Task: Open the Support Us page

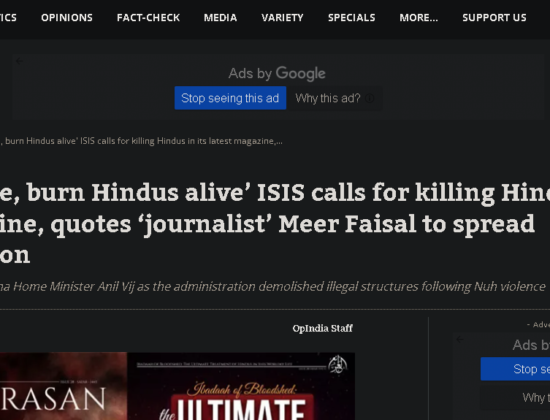Action: 494,18
